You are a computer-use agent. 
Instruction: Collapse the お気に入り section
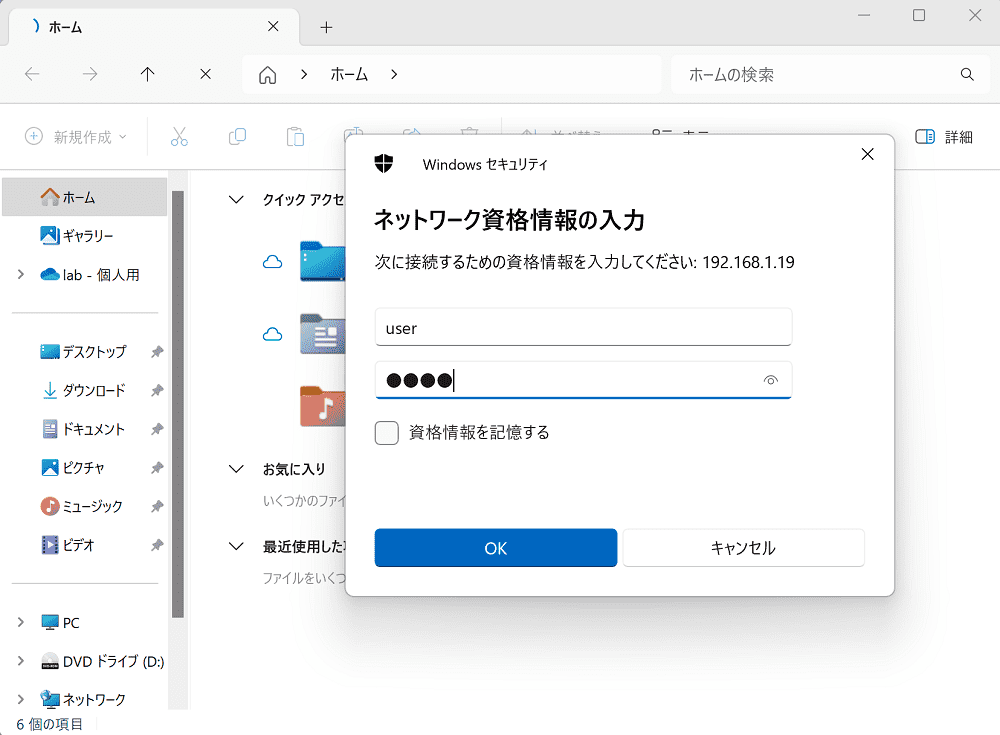[236, 469]
